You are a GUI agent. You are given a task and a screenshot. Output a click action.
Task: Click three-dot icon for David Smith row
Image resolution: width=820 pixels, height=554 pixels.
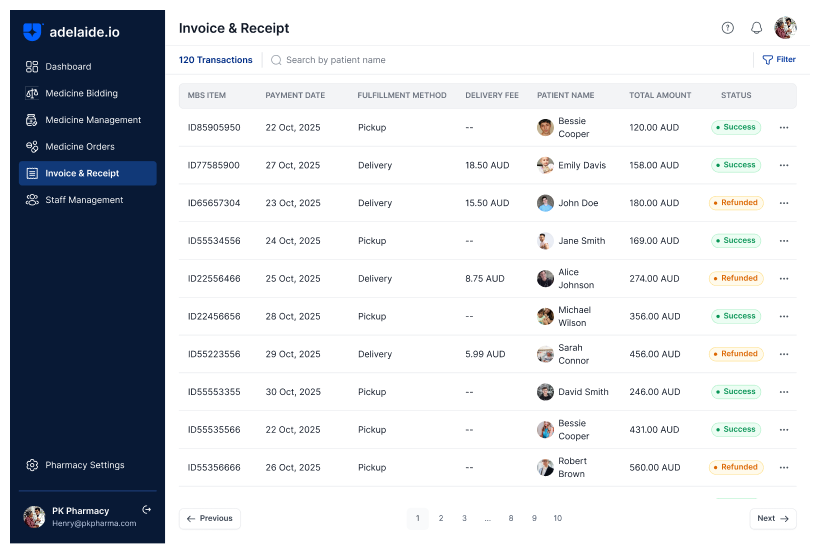click(783, 392)
